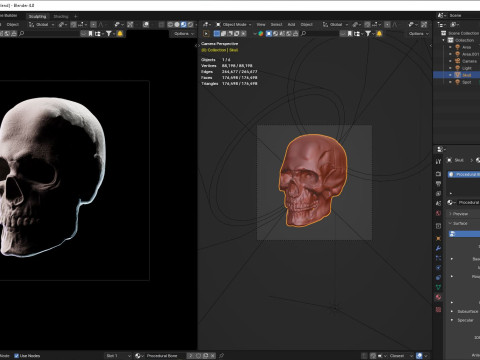Collapse the Collection tree in the outliner
The height and width of the screenshot is (360, 480).
pyautogui.click(x=444, y=40)
